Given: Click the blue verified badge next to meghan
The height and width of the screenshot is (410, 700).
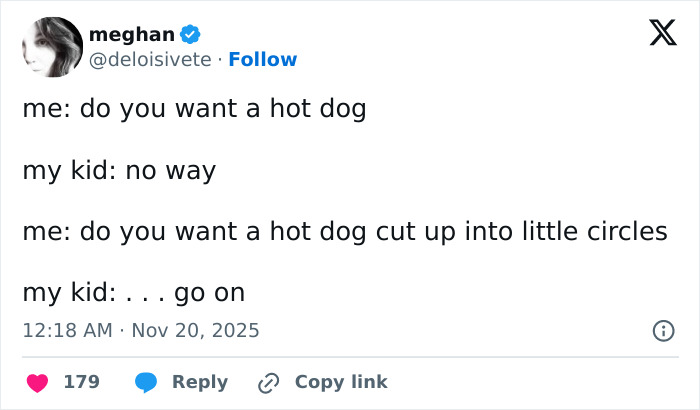Looking at the screenshot, I should pyautogui.click(x=190, y=36).
